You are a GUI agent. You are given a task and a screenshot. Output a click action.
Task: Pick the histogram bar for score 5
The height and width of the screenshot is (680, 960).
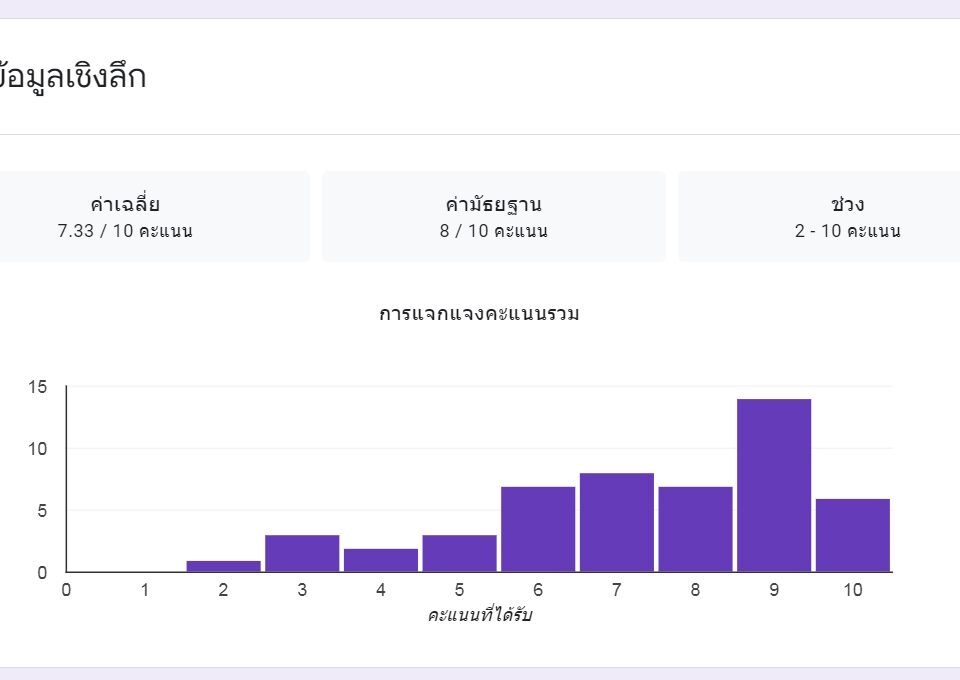tap(459, 553)
